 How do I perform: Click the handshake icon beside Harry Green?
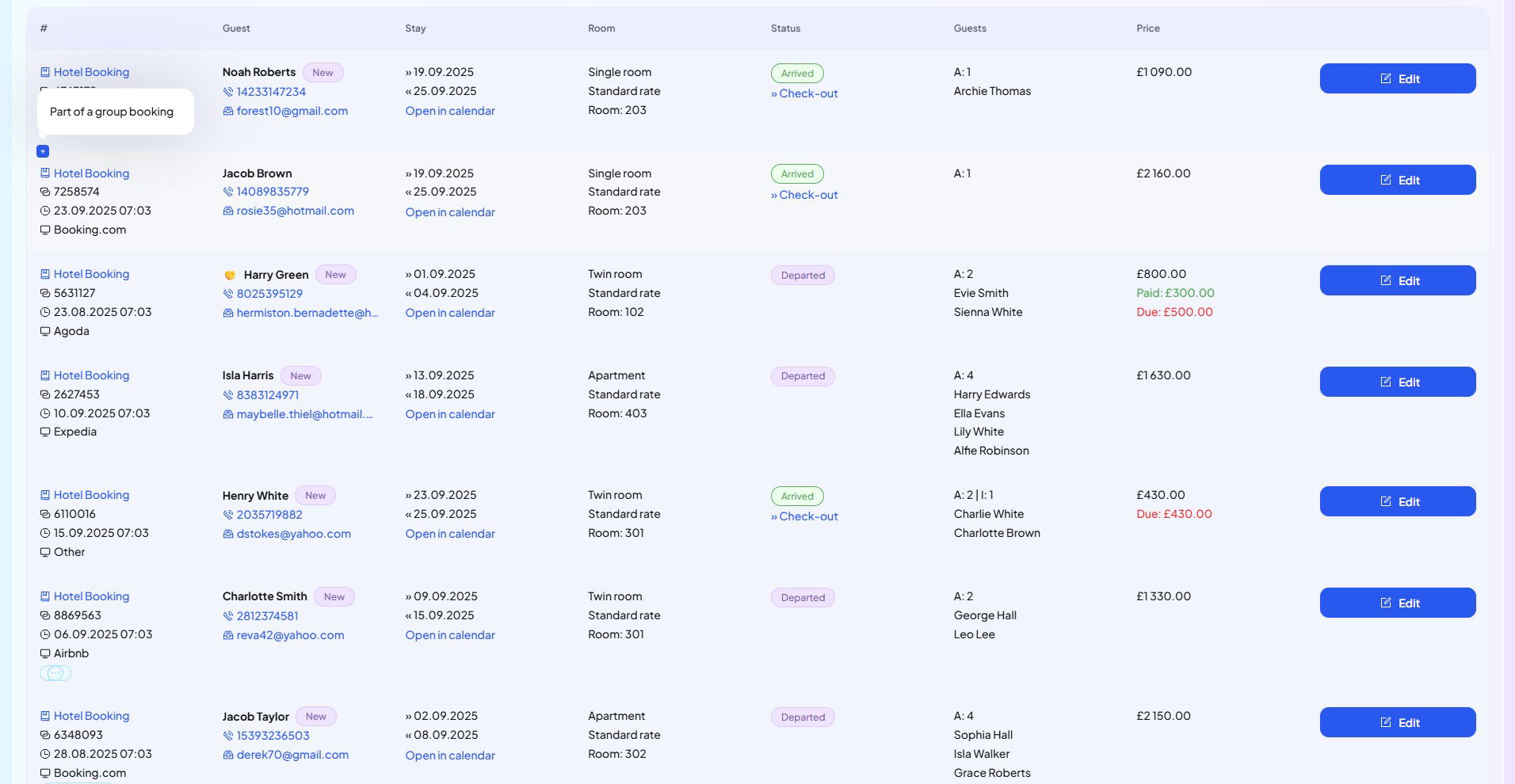point(230,276)
